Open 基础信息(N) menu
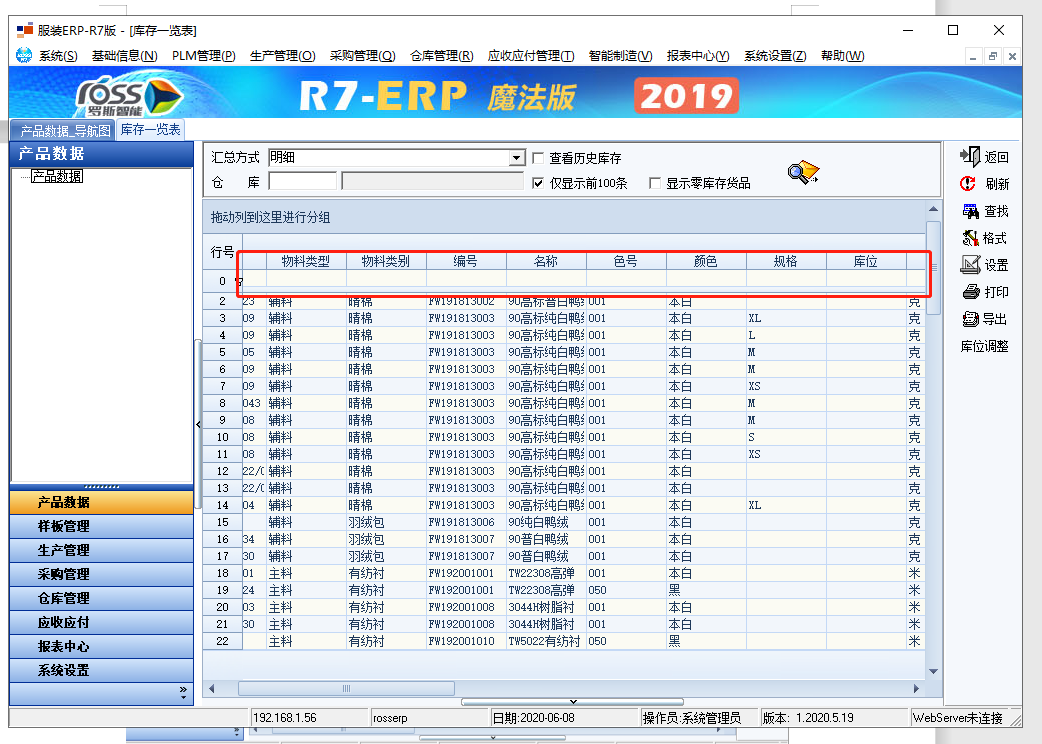 click(124, 56)
